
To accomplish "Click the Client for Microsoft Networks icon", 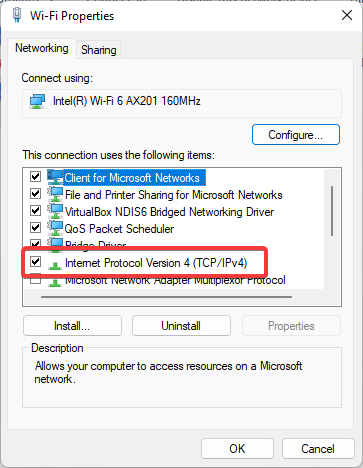I will click(55, 177).
